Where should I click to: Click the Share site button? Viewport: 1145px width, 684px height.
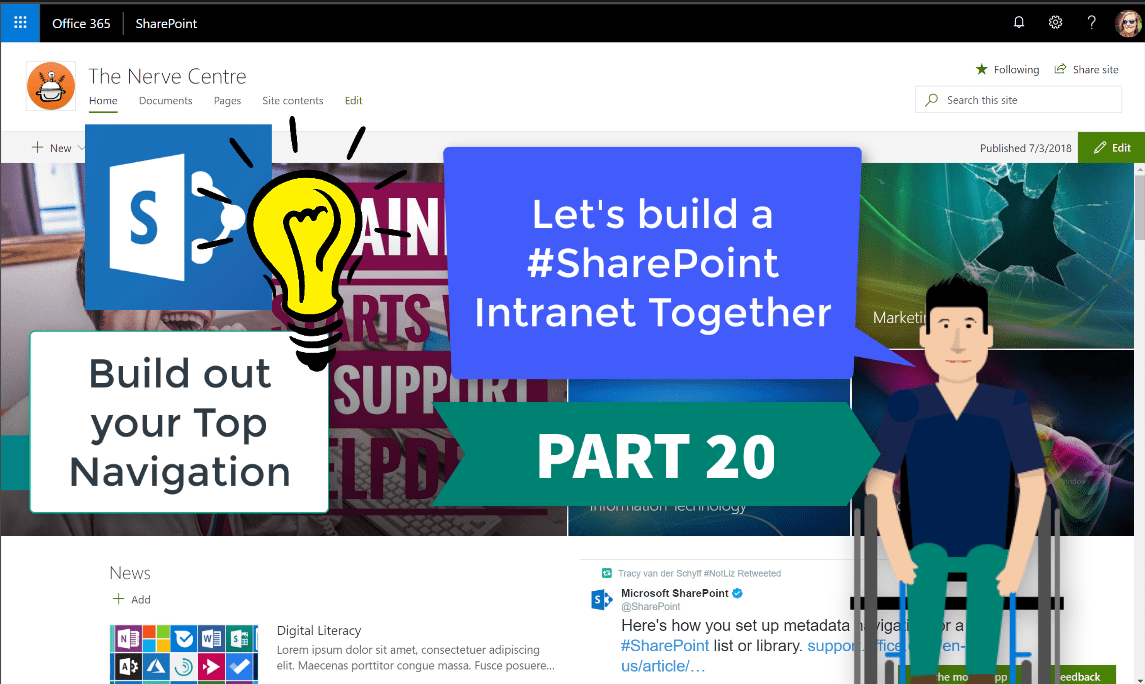tap(1086, 70)
